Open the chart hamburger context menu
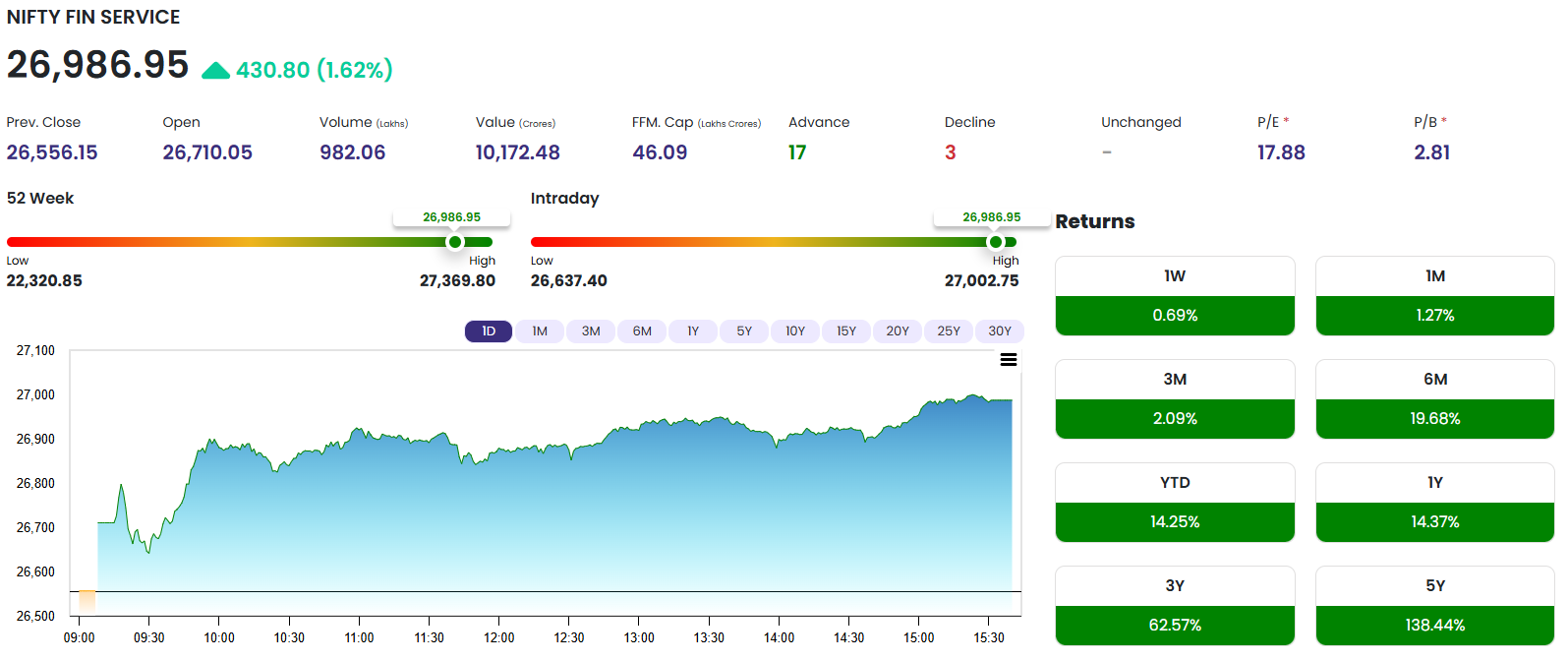Viewport: 1568px width, 661px height. [1009, 360]
